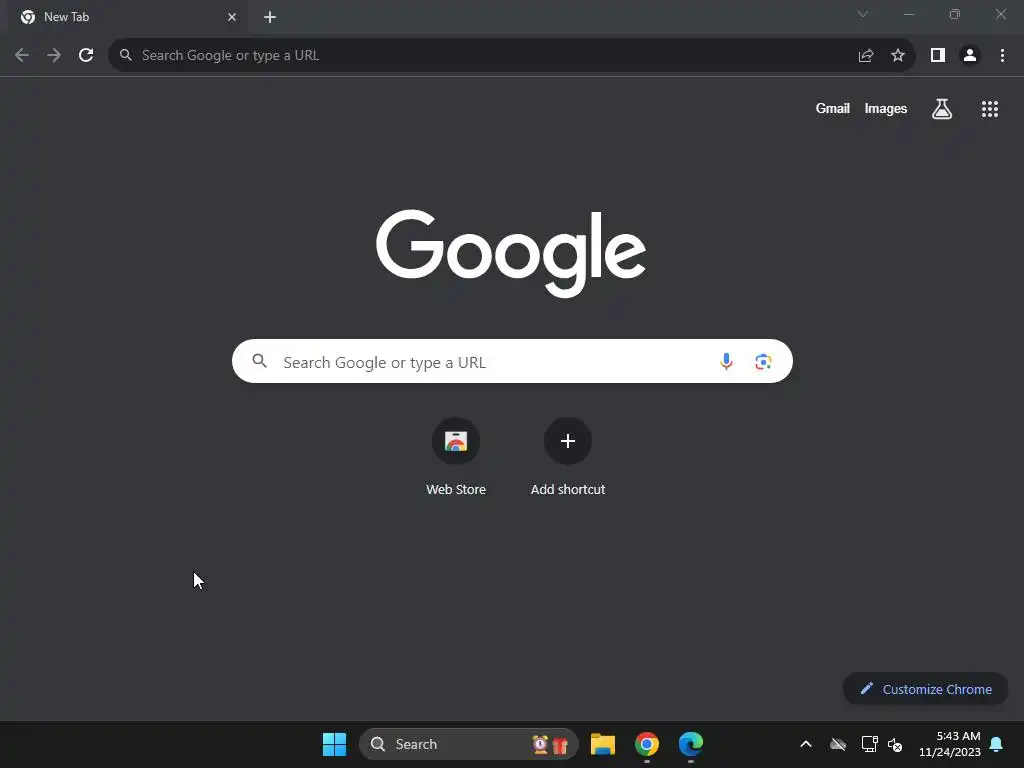Open Gmail link
This screenshot has height=768, width=1024.
click(x=833, y=108)
